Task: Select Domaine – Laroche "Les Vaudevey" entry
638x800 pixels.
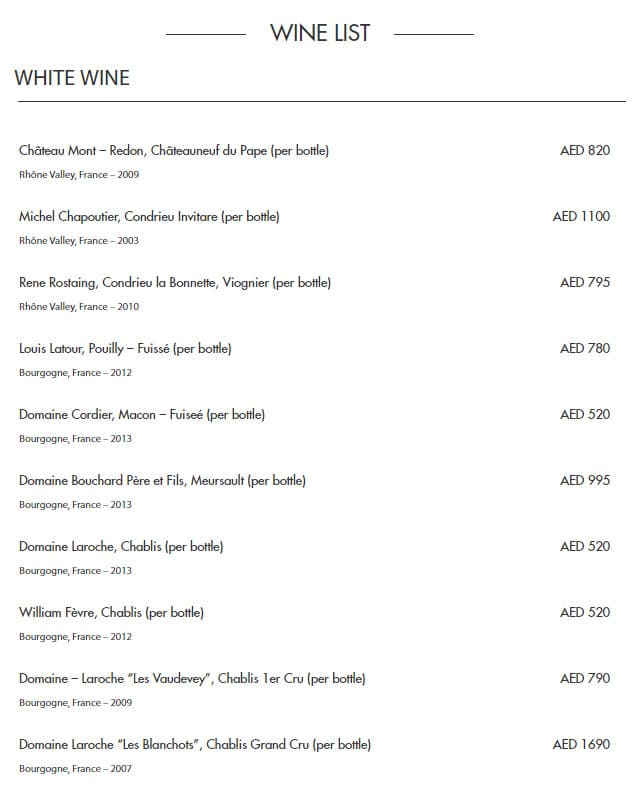Action: click(192, 679)
